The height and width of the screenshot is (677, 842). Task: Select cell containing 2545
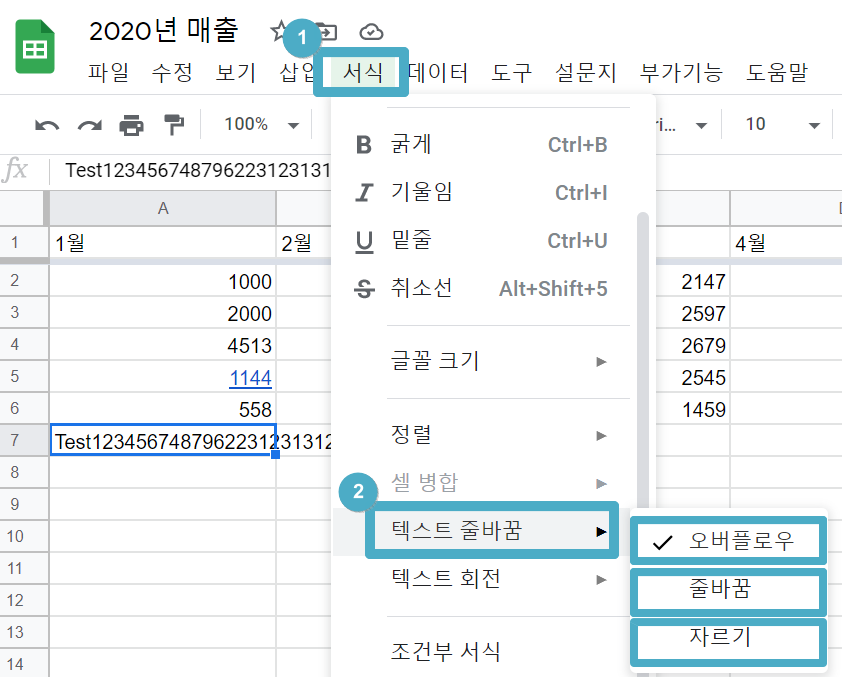click(692, 377)
